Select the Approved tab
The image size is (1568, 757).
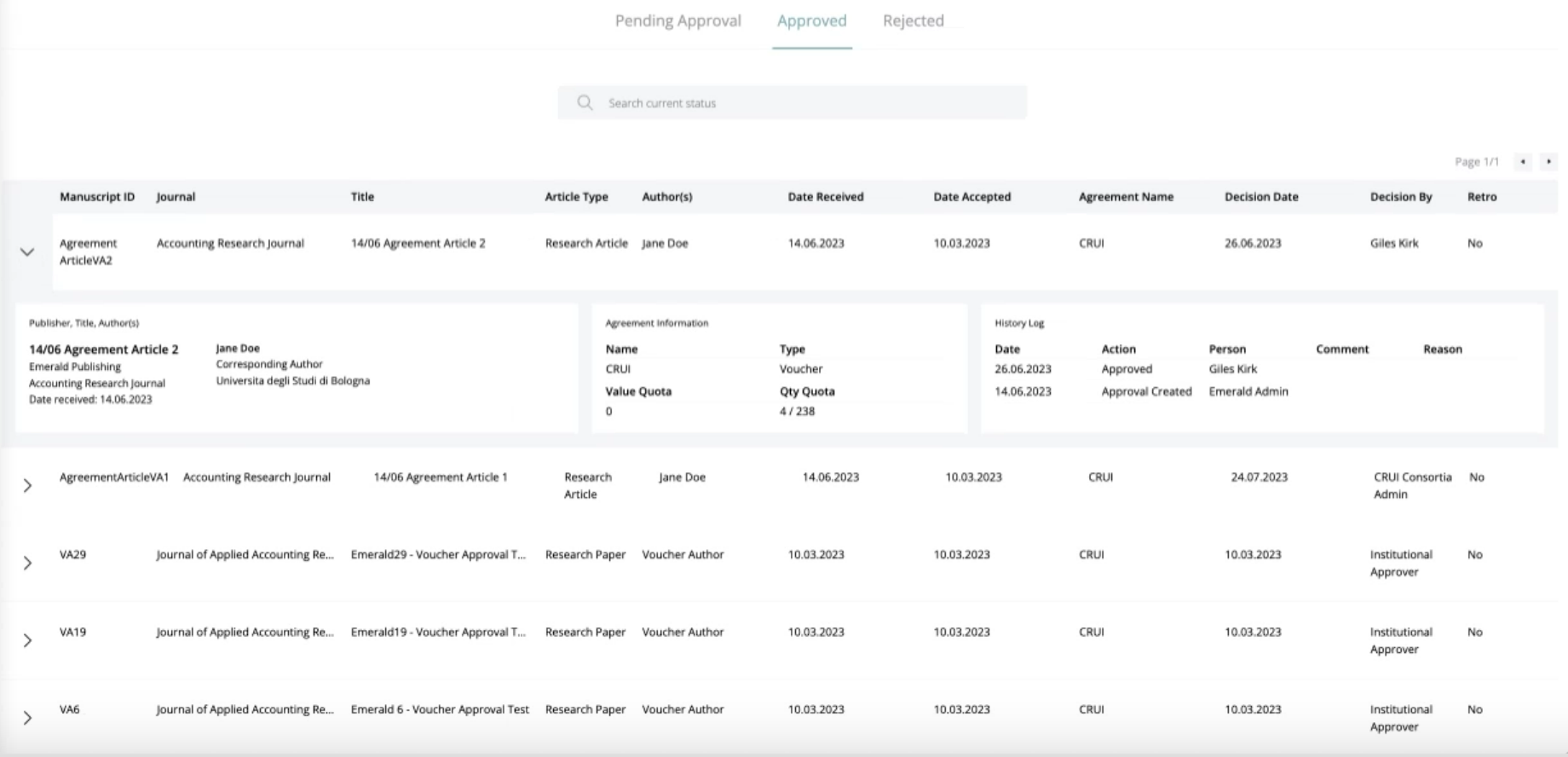point(811,21)
